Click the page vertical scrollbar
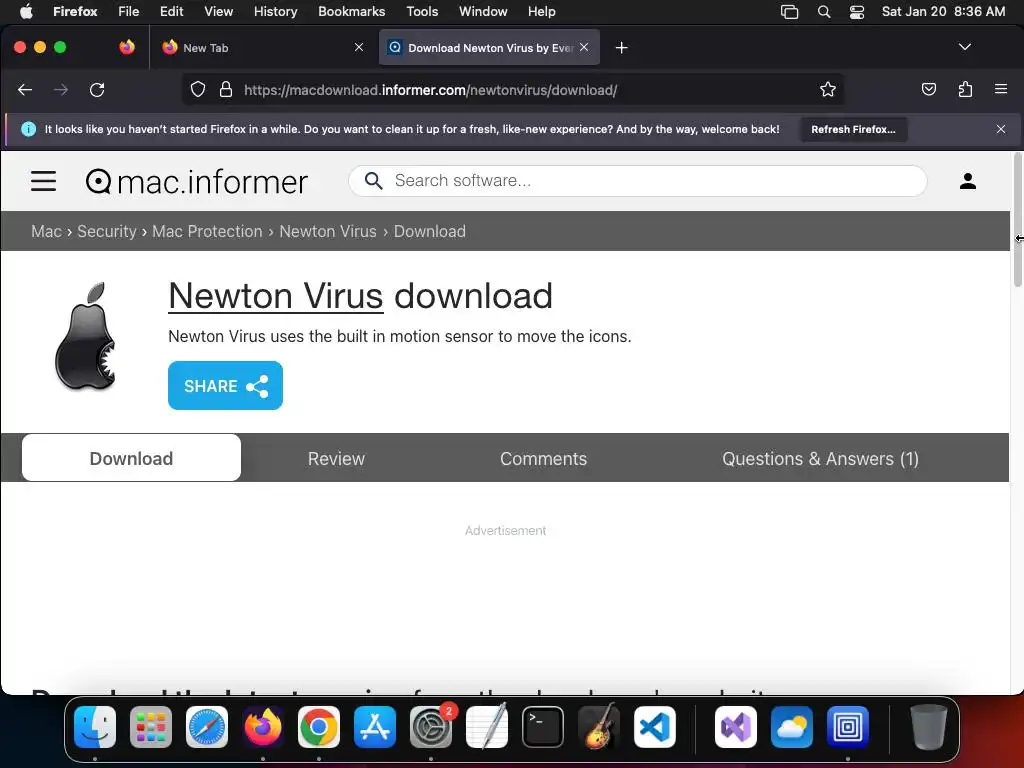 (x=1017, y=219)
